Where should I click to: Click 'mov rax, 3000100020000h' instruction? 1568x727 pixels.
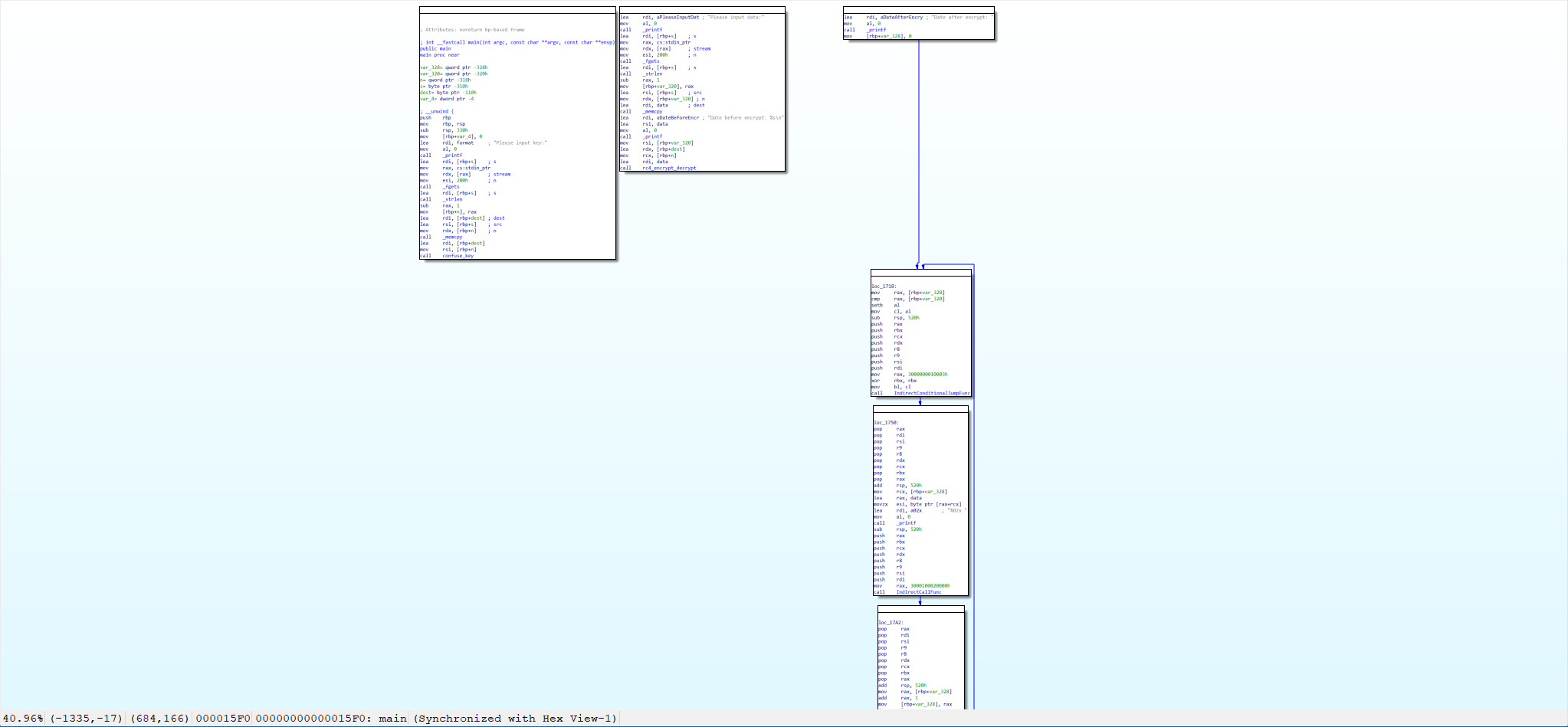pos(912,585)
